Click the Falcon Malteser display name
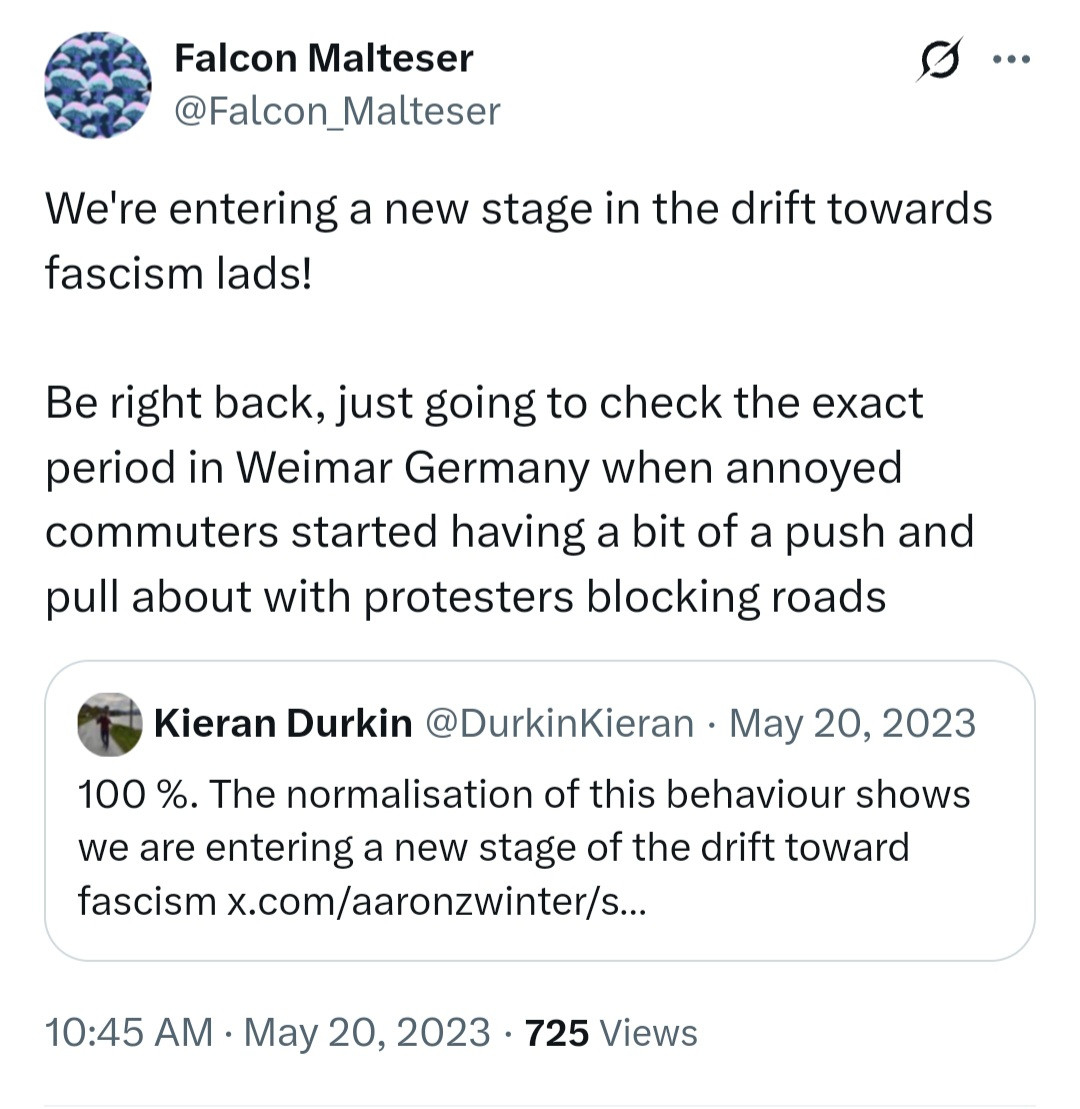The image size is (1080, 1109). coord(323,59)
